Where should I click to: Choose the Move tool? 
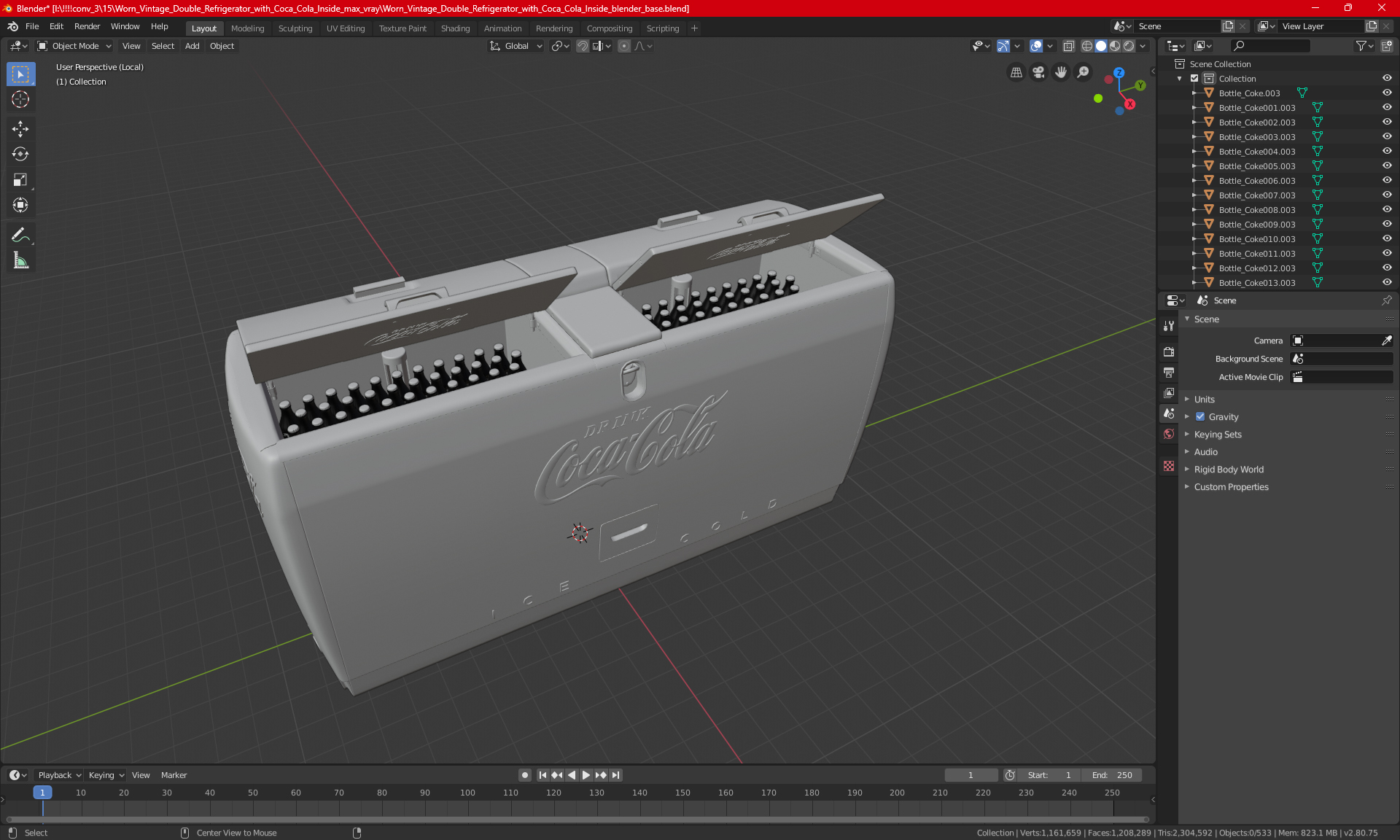(20, 129)
